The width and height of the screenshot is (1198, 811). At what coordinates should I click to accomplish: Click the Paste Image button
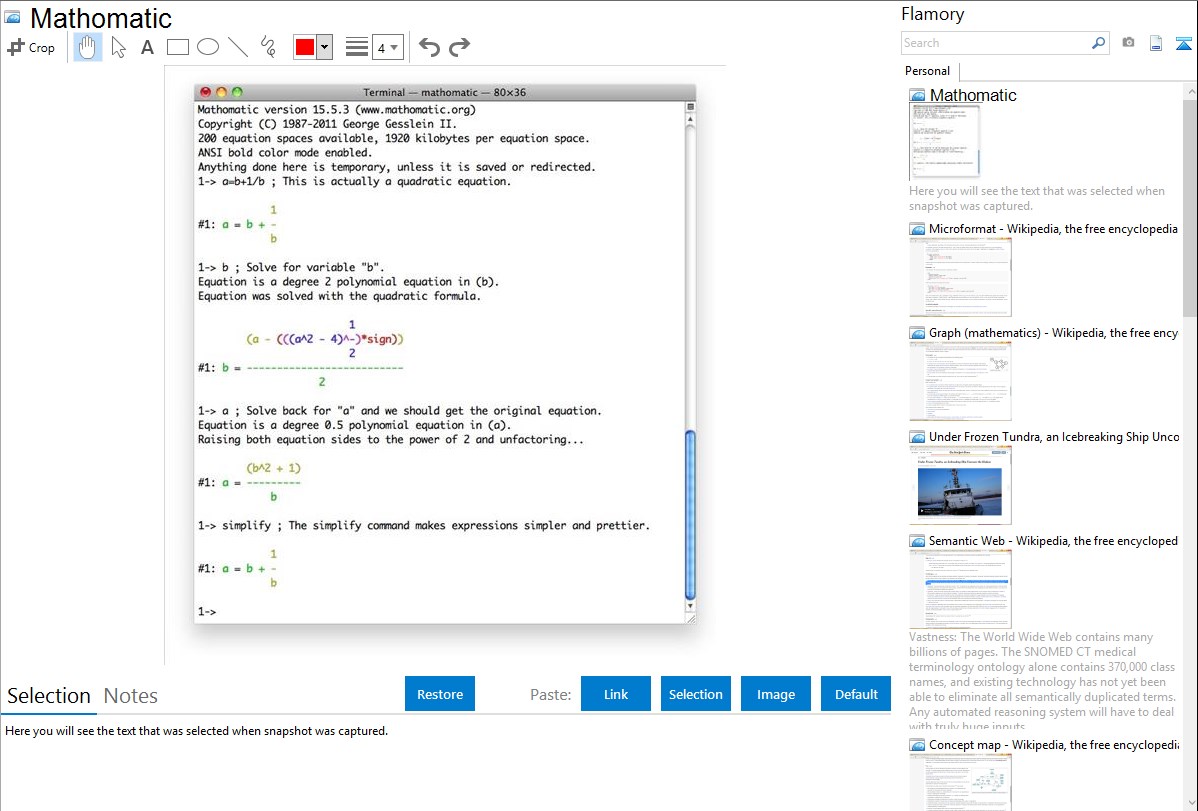(x=775, y=694)
